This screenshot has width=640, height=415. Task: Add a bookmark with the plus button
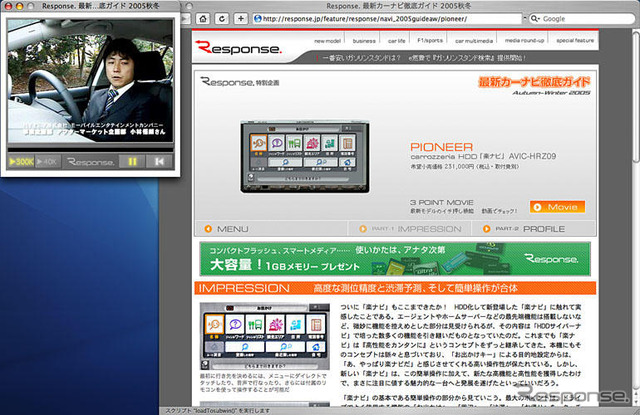[x=241, y=18]
